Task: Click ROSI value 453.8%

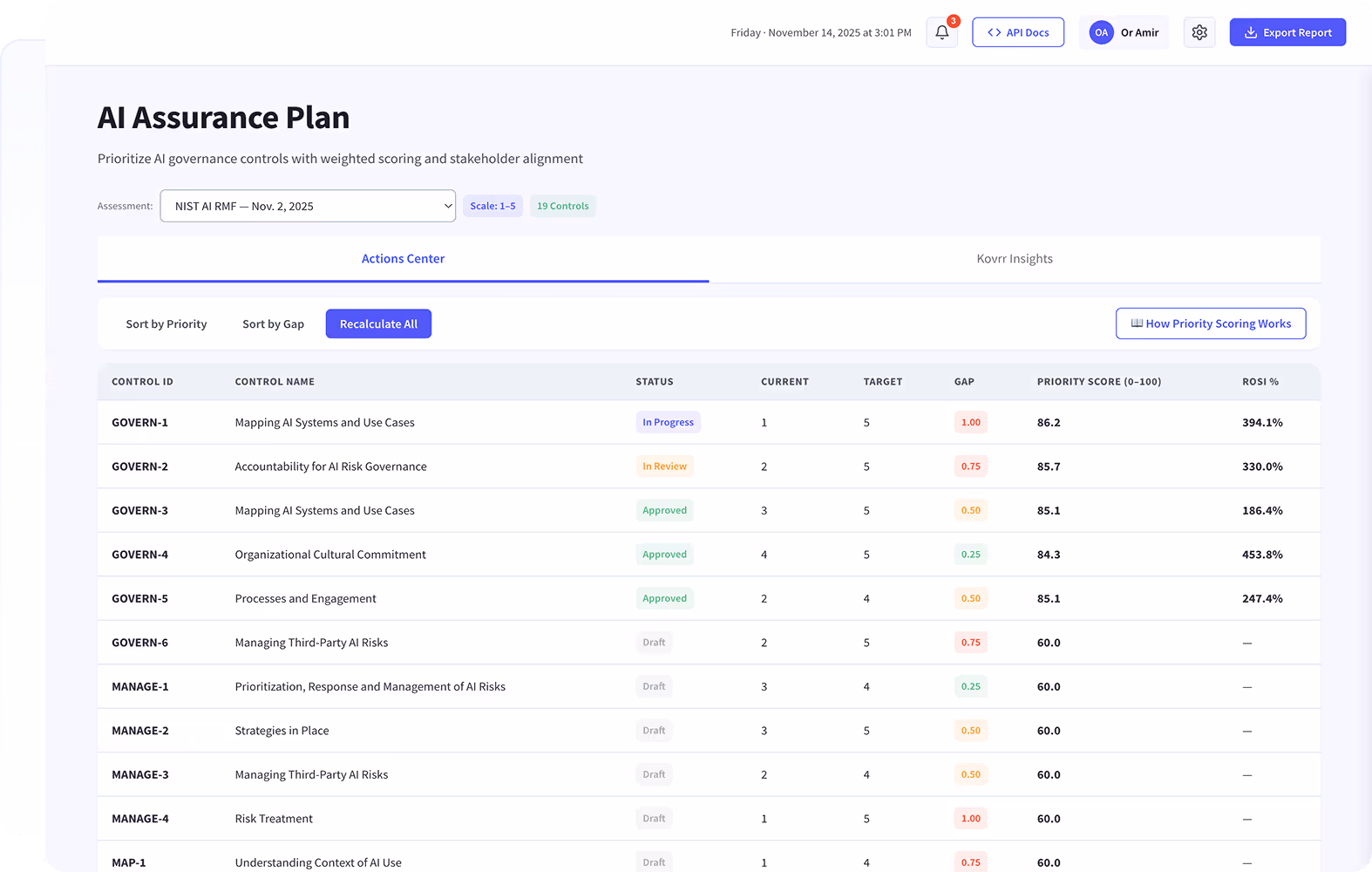Action: pyautogui.click(x=1262, y=555)
